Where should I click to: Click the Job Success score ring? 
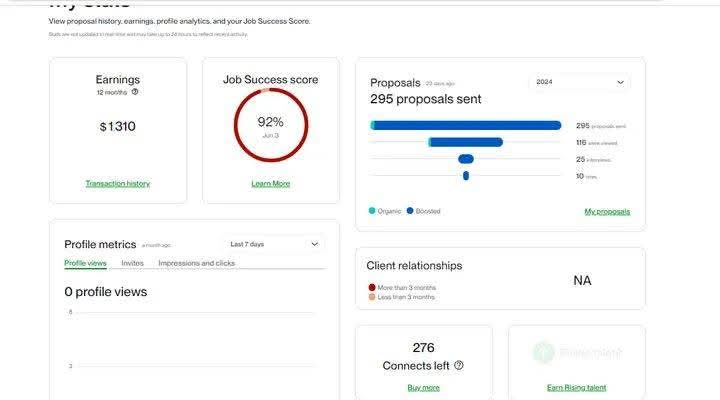(270, 125)
